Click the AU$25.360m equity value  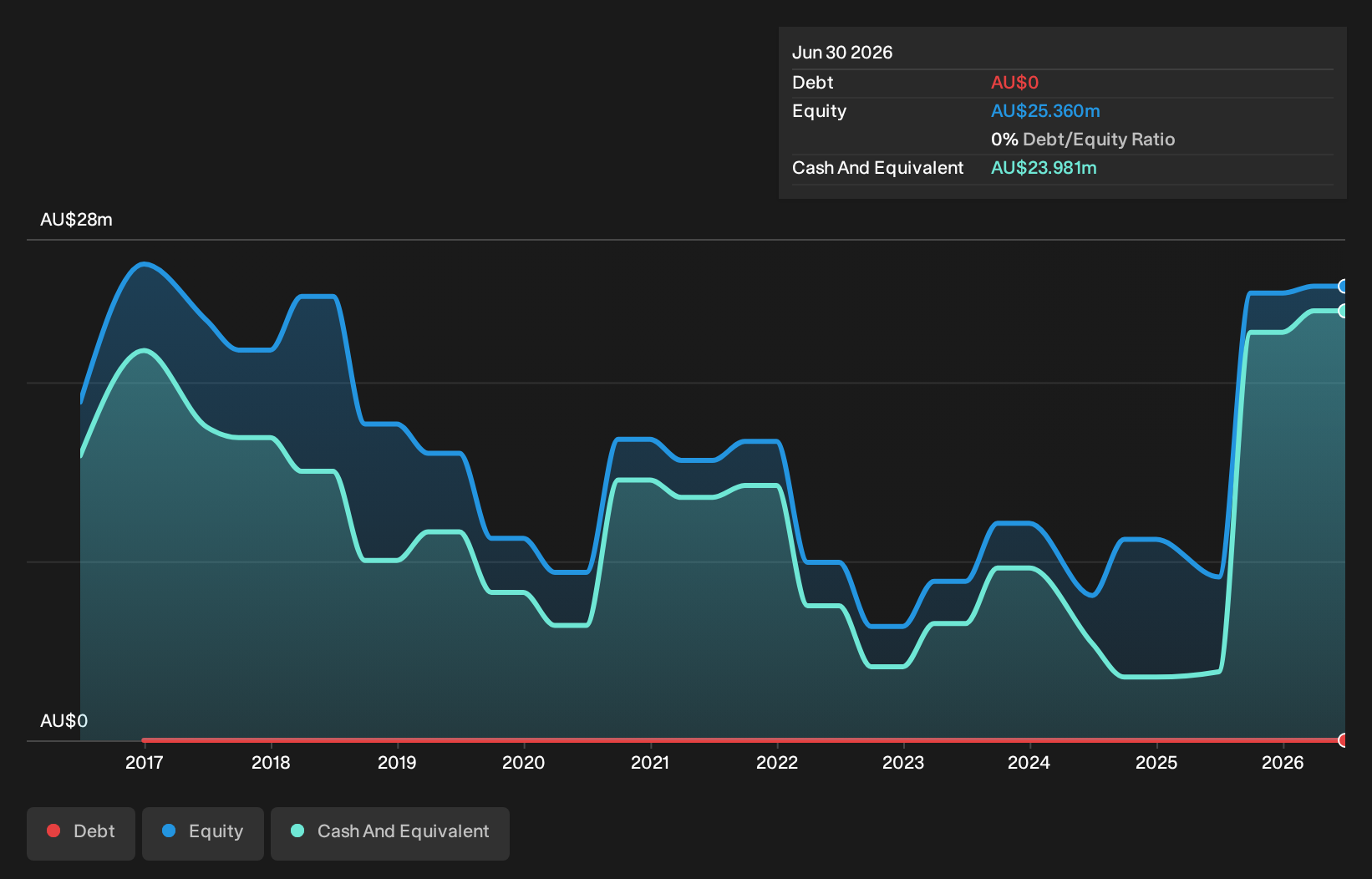[x=1045, y=111]
